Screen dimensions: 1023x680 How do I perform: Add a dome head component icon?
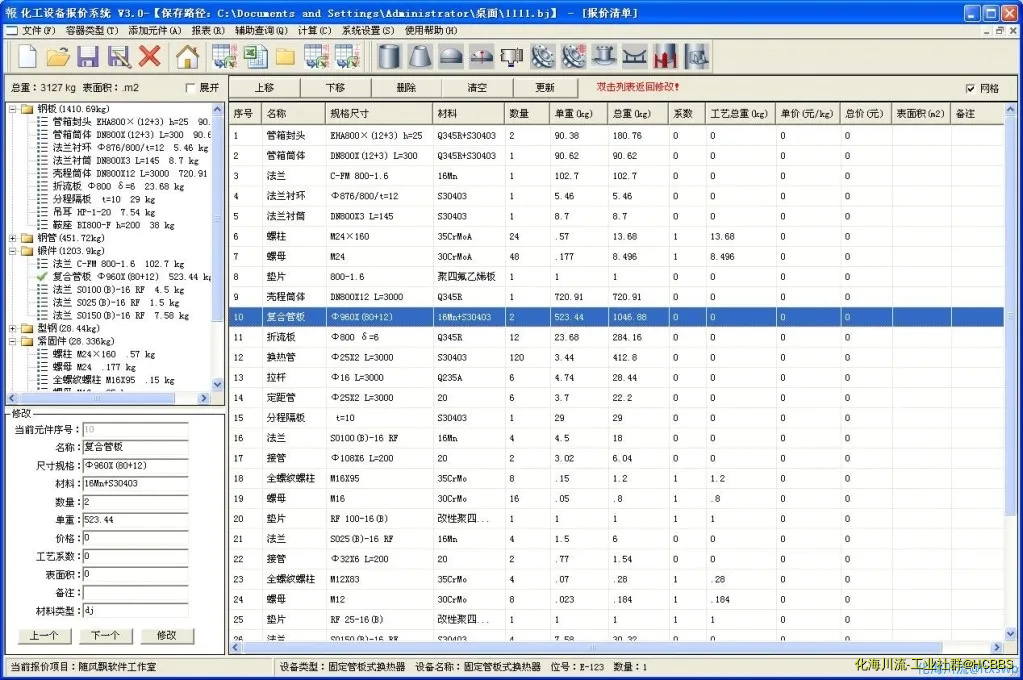click(x=450, y=57)
